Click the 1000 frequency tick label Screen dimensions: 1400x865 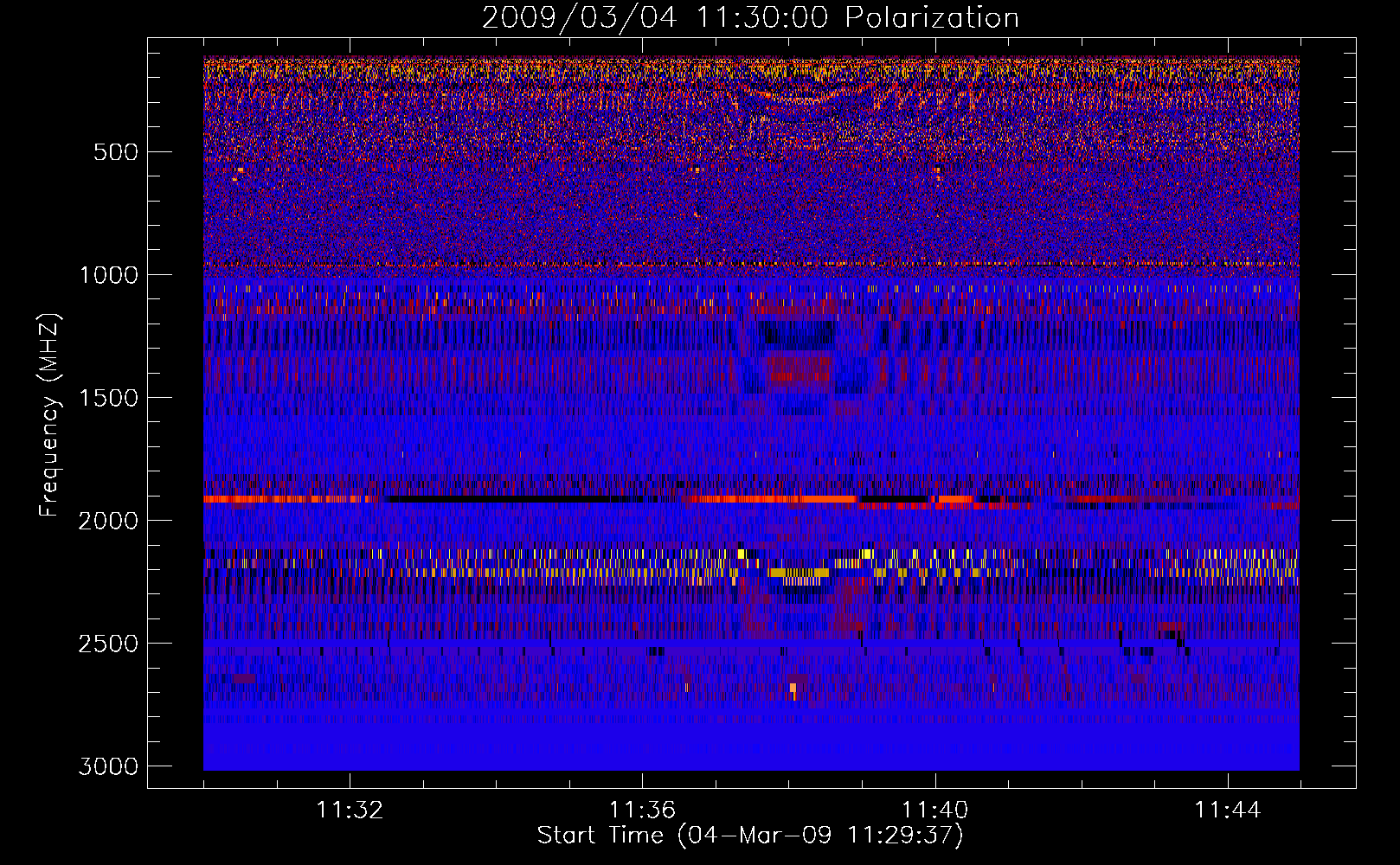pyautogui.click(x=108, y=275)
